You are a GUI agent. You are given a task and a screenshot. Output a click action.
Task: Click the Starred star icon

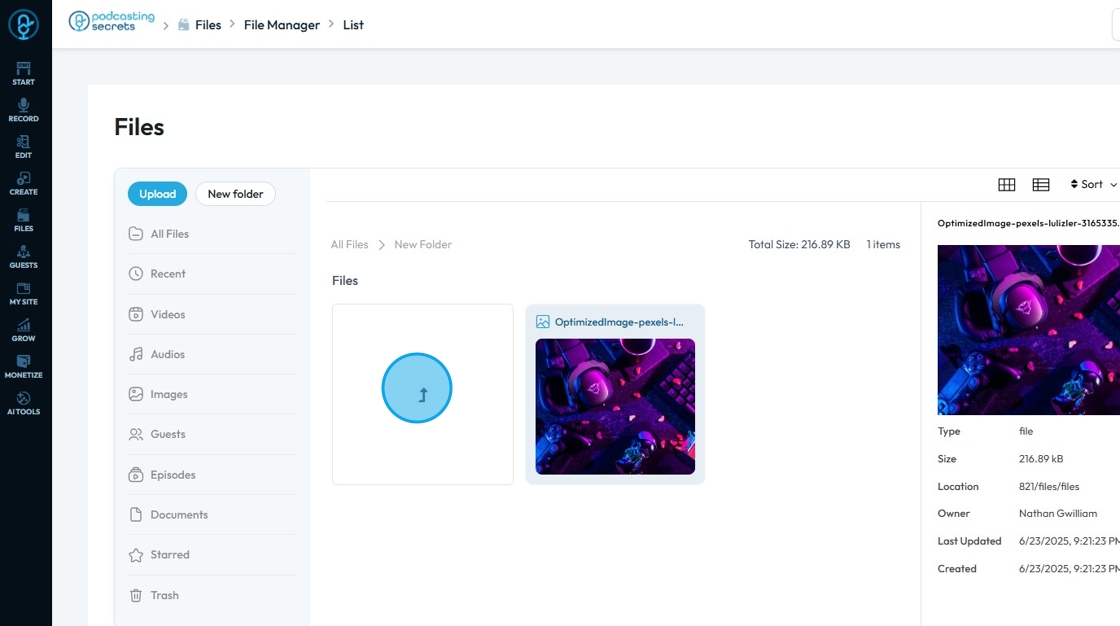[136, 555]
